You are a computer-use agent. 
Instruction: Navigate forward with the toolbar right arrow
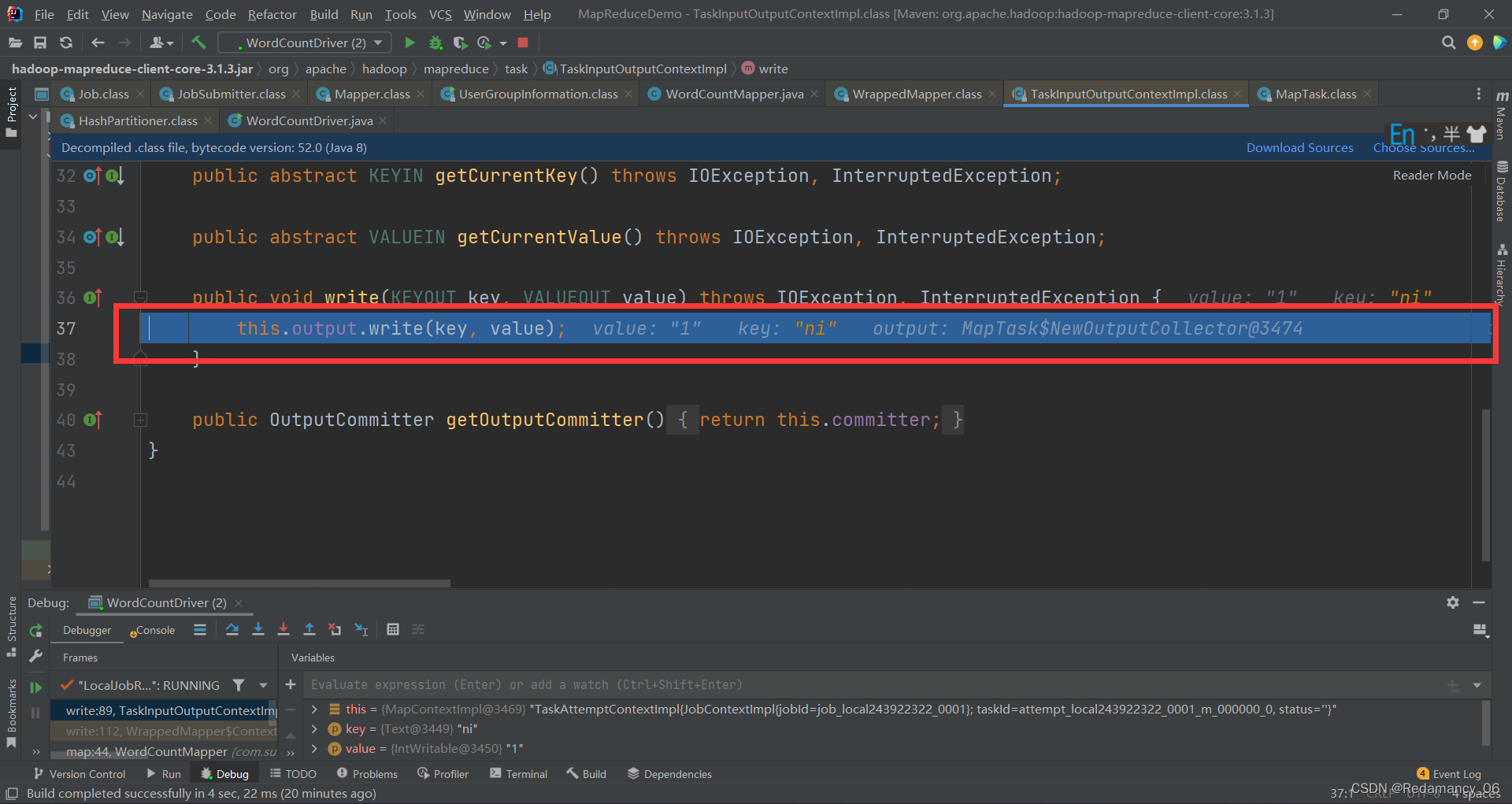click(x=124, y=43)
